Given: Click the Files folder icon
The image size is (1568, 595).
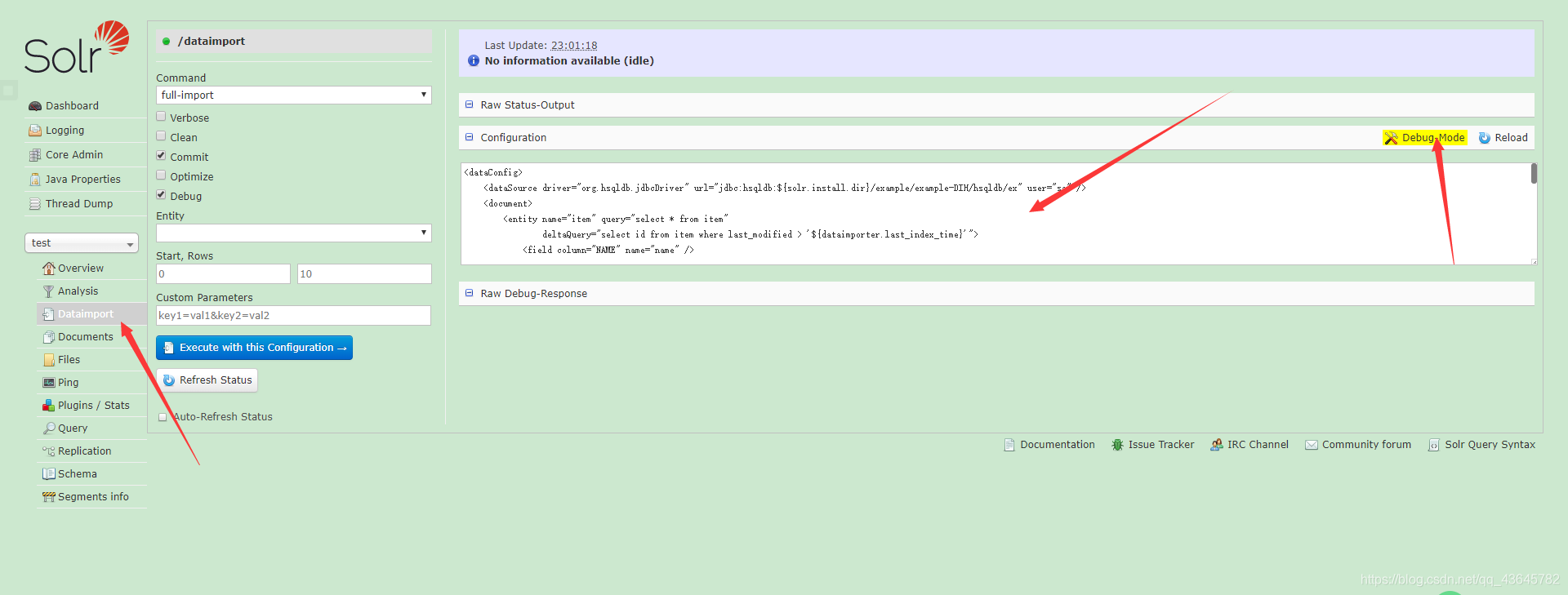Looking at the screenshot, I should (x=49, y=360).
